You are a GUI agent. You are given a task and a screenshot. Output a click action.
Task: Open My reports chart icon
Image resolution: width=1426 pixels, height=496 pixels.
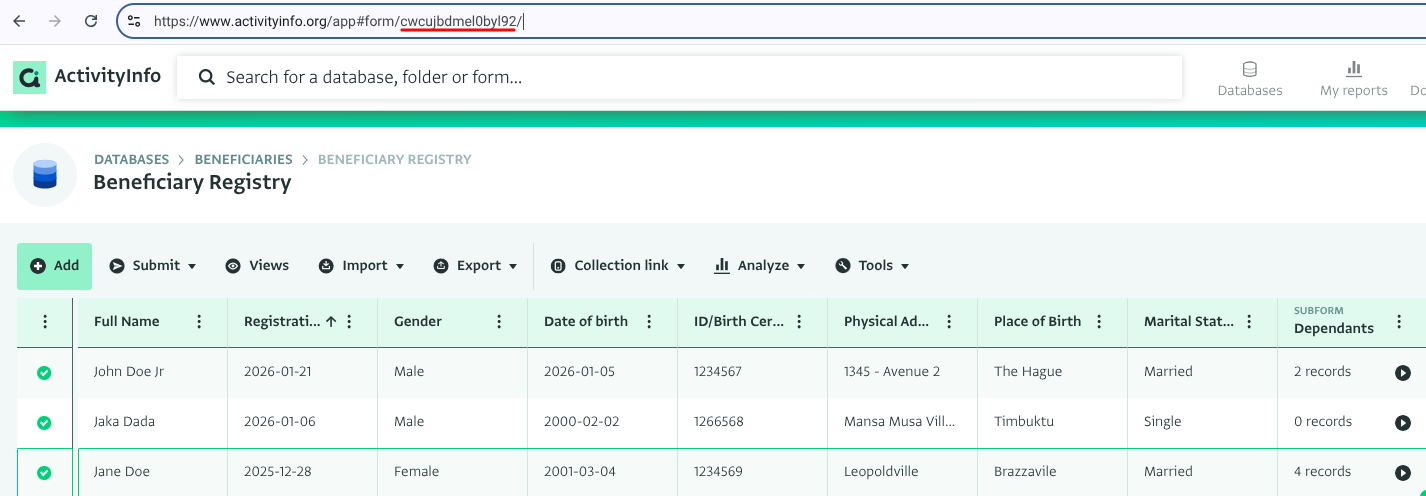1353,69
